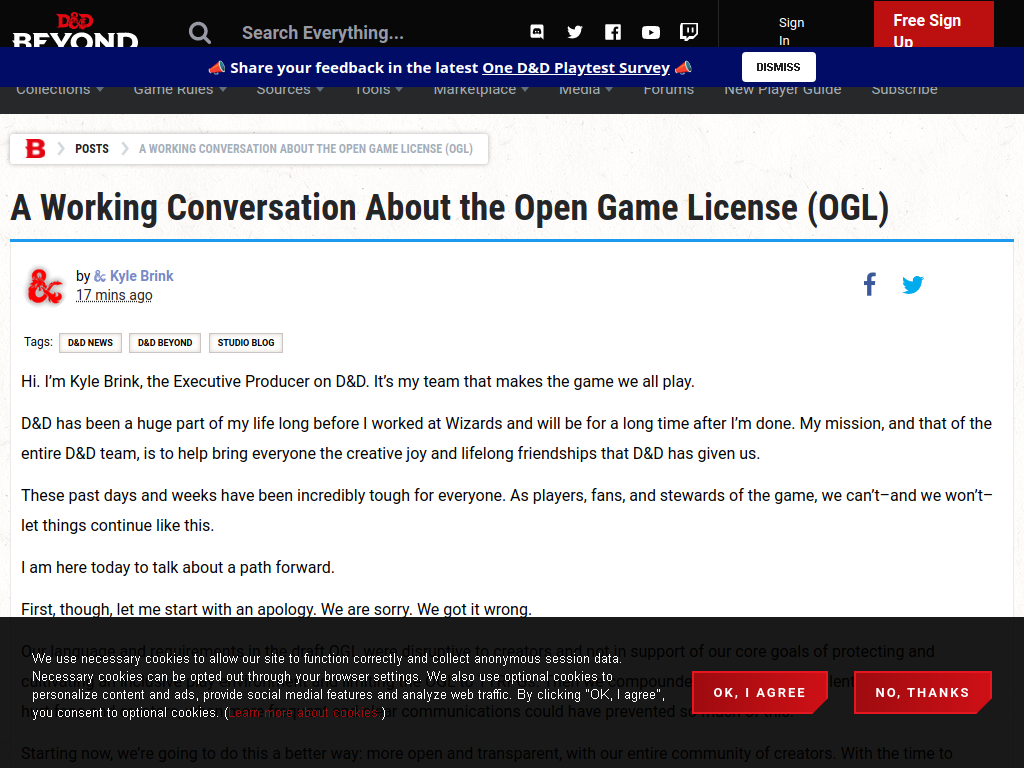The width and height of the screenshot is (1024, 768).
Task: Open the YouTube icon in header
Action: (x=650, y=32)
